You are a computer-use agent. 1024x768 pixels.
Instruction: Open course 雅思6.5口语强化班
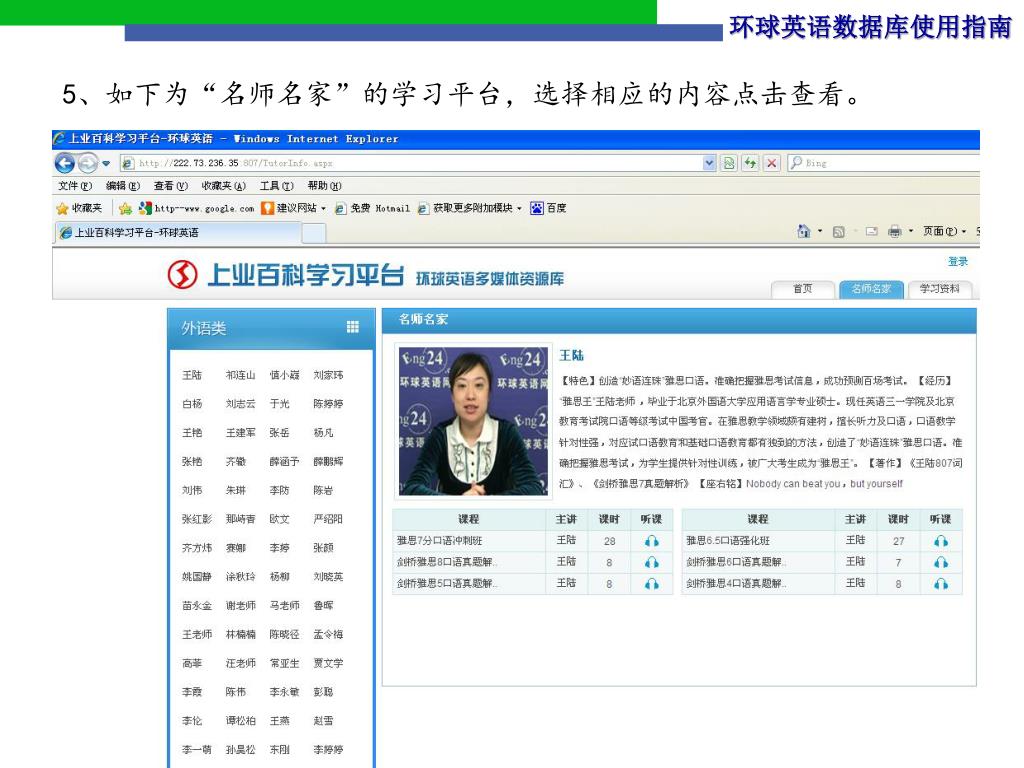tap(728, 541)
